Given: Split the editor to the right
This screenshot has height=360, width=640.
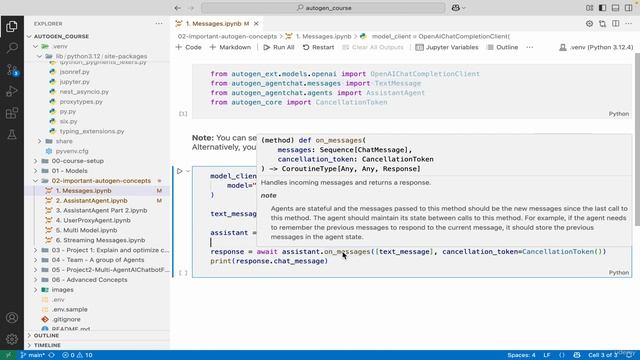Looking at the screenshot, I should (616, 24).
